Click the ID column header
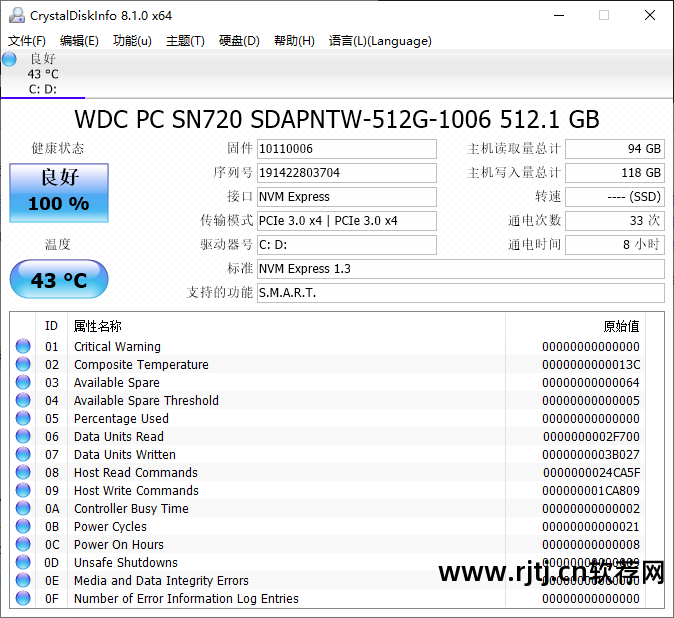674x618 pixels. [51, 326]
